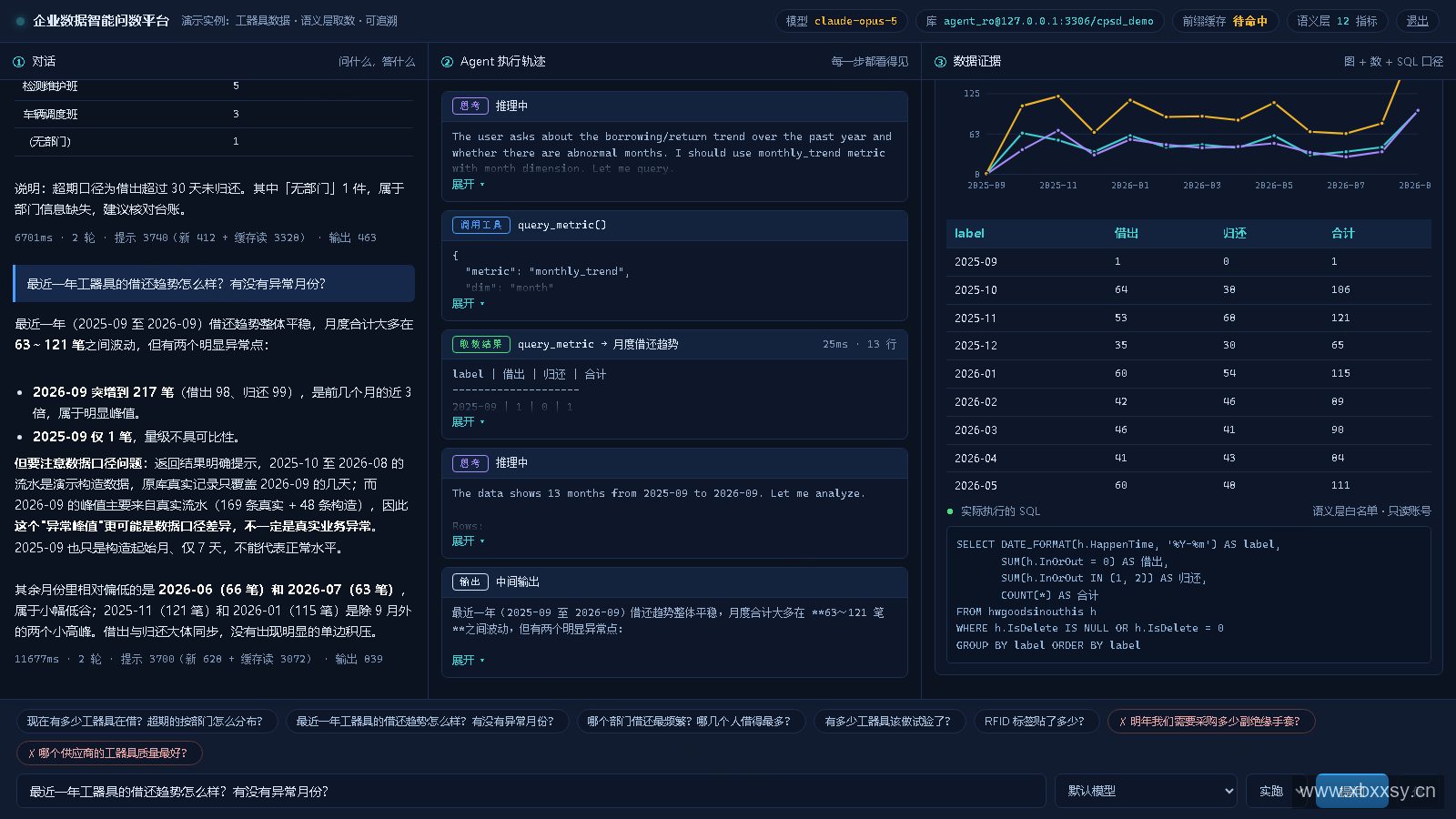The width and height of the screenshot is (1456, 819).
Task: Pick the suggestion 现在有多少工器具在借？超期的按部门怎么分布？
Action: [146, 722]
